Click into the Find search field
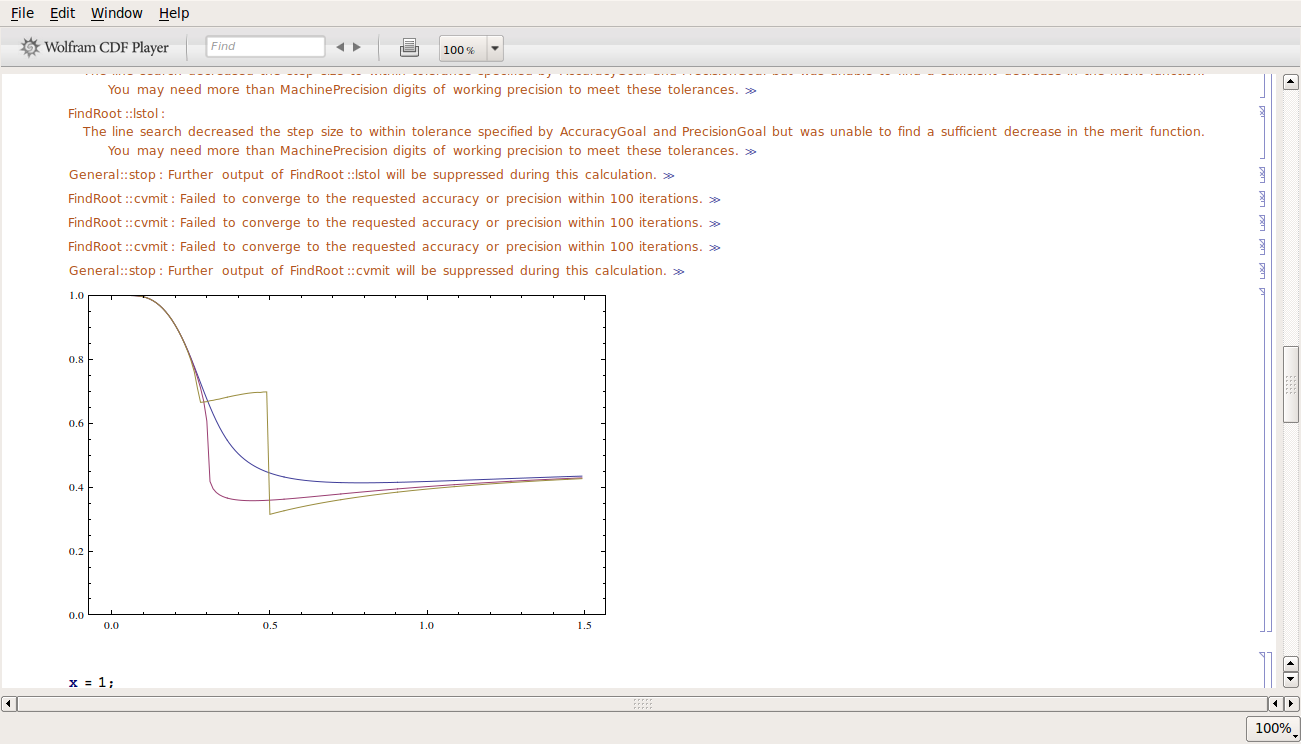Image resolution: width=1301 pixels, height=744 pixels. coord(265,47)
